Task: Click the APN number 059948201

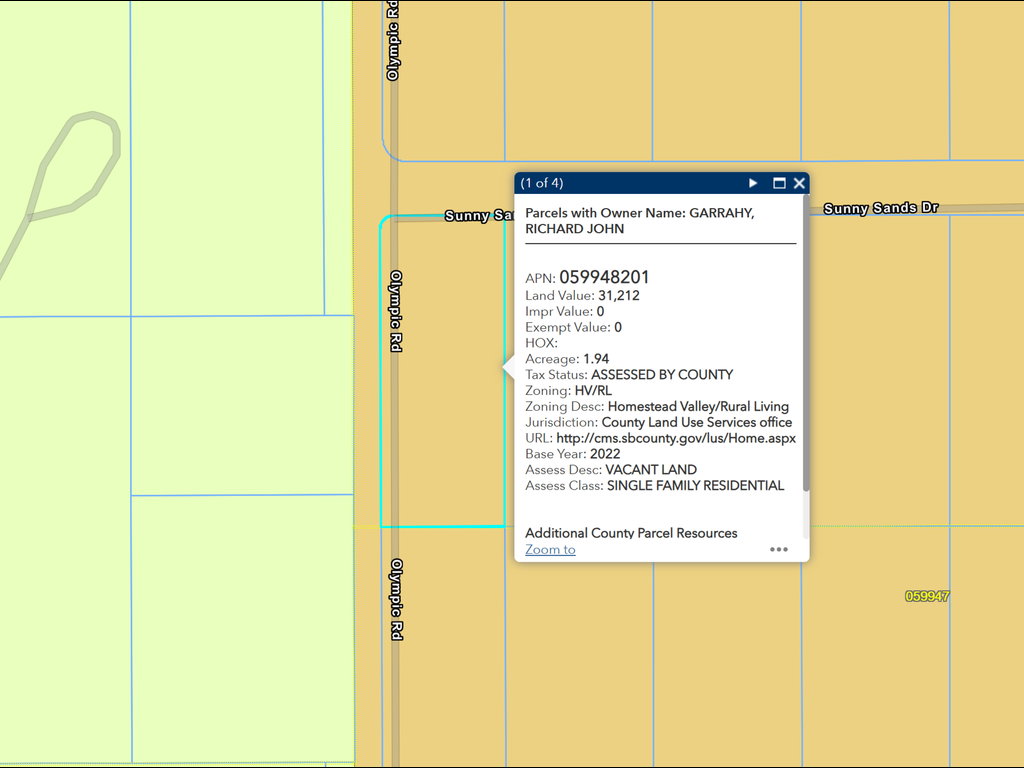Action: click(604, 277)
